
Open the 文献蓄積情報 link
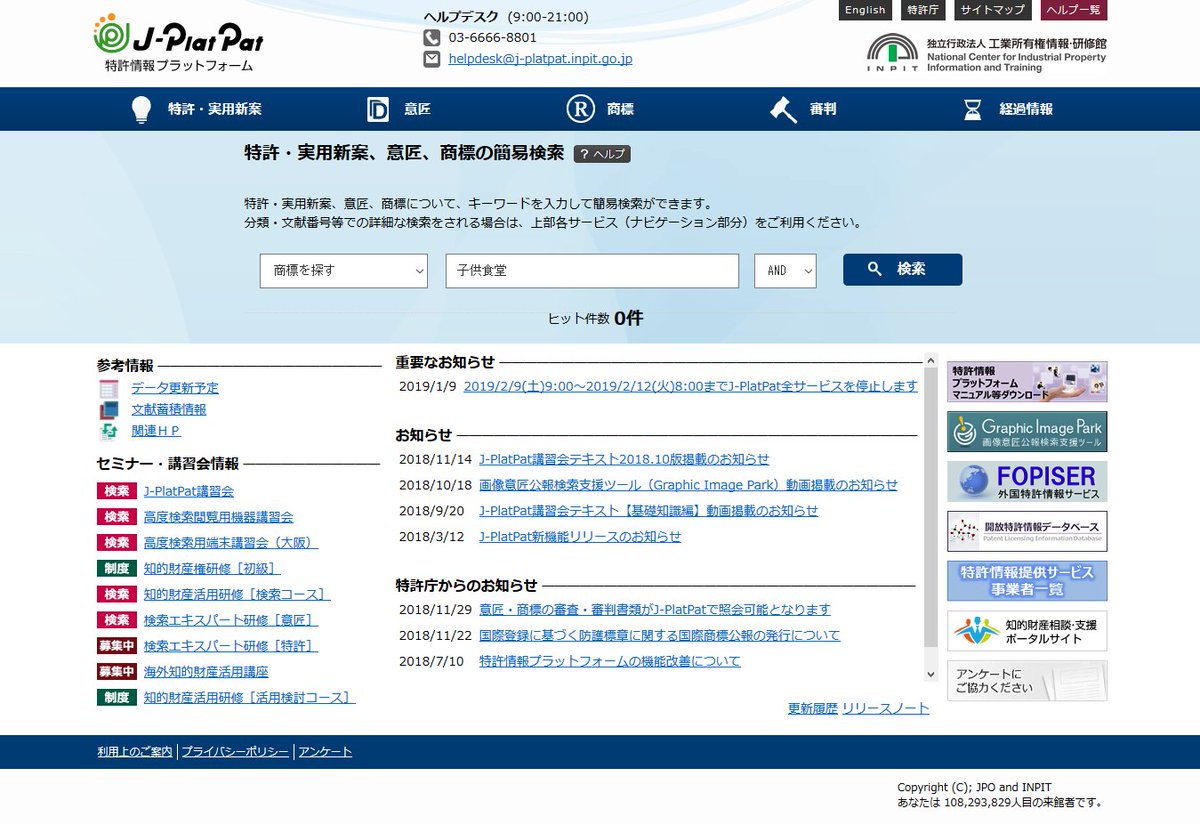pyautogui.click(x=169, y=410)
